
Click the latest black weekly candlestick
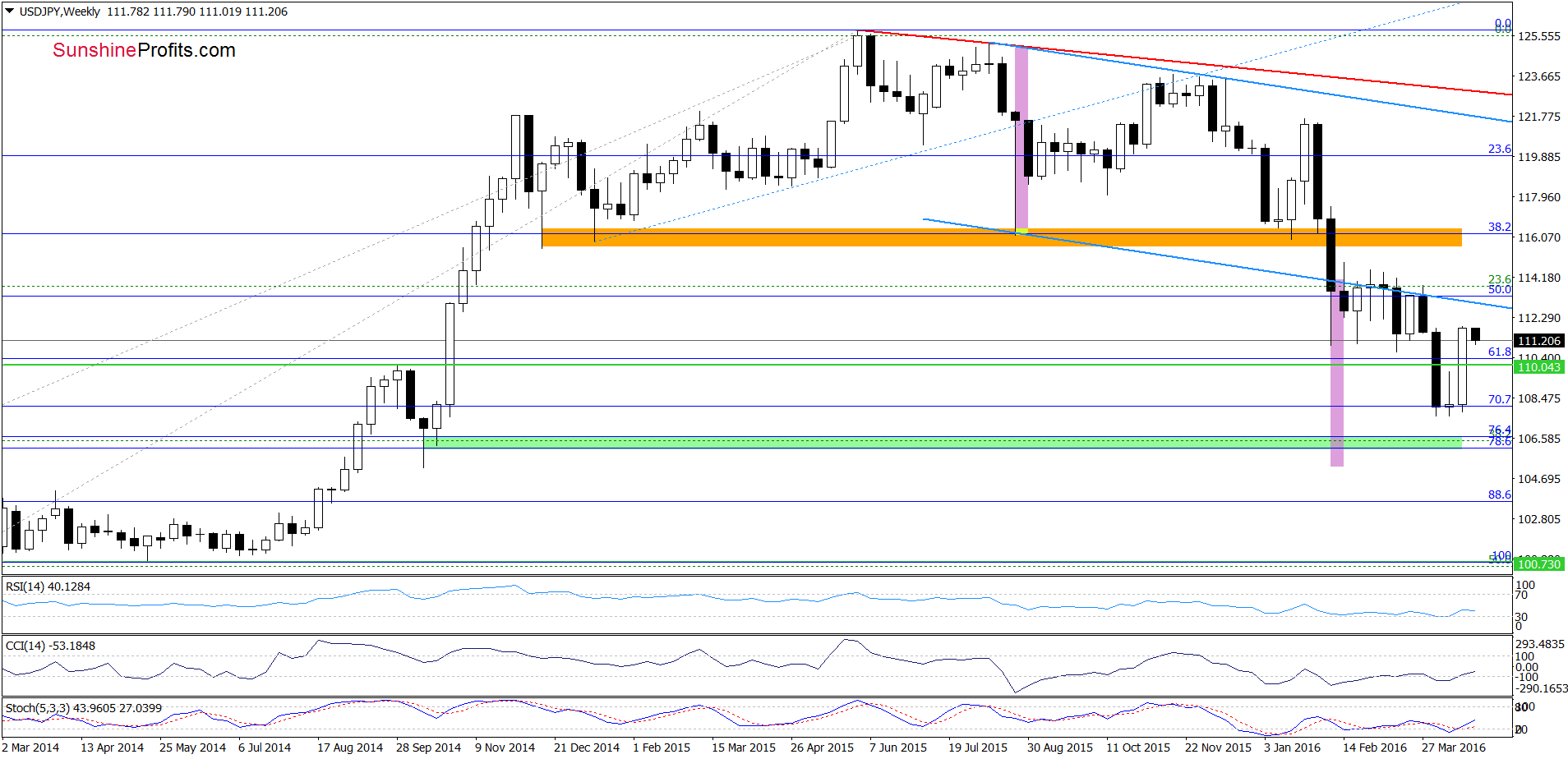tap(1475, 334)
